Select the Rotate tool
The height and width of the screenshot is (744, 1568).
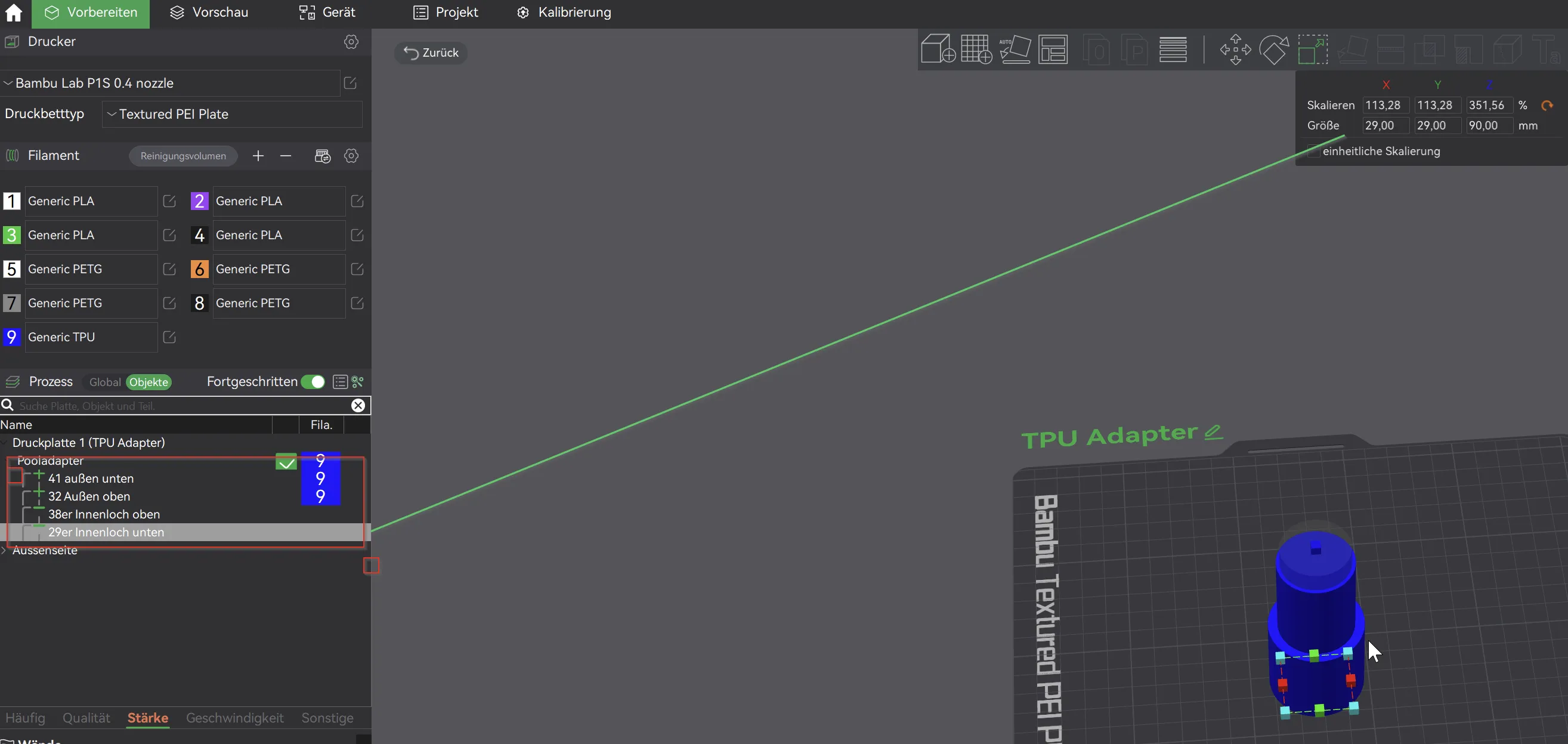tap(1274, 50)
